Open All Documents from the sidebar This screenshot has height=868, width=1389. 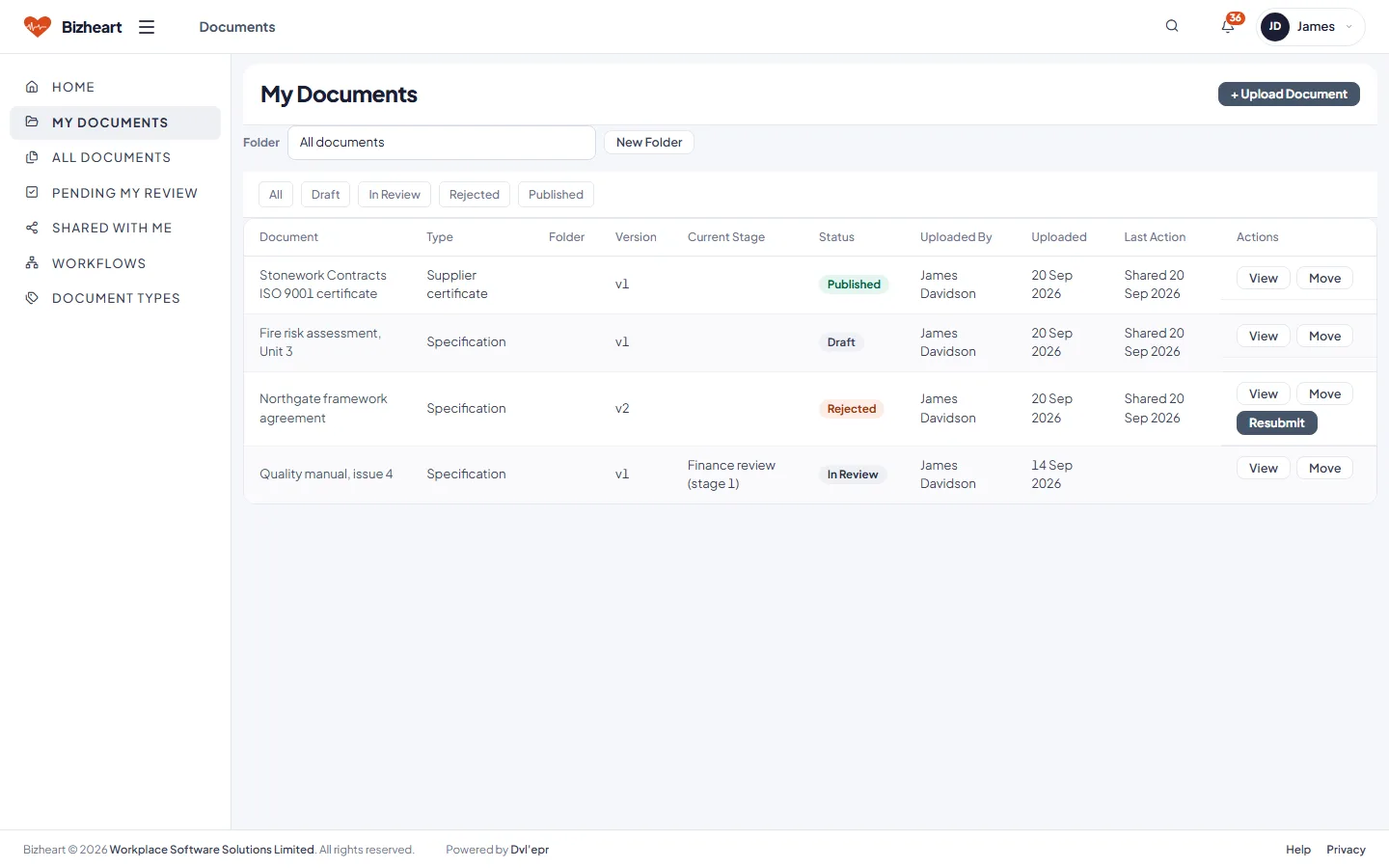coord(115,157)
